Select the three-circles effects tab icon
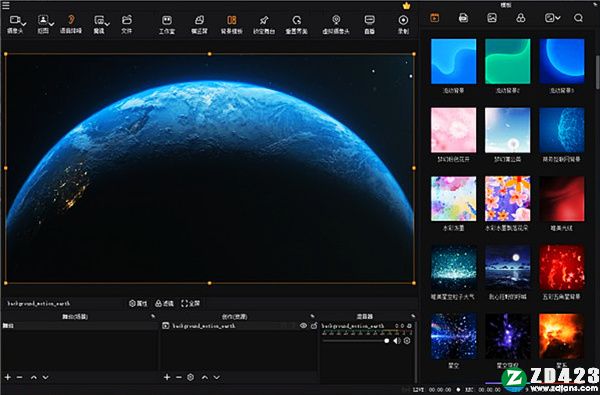Screen dimensions: 600x395 [521, 18]
